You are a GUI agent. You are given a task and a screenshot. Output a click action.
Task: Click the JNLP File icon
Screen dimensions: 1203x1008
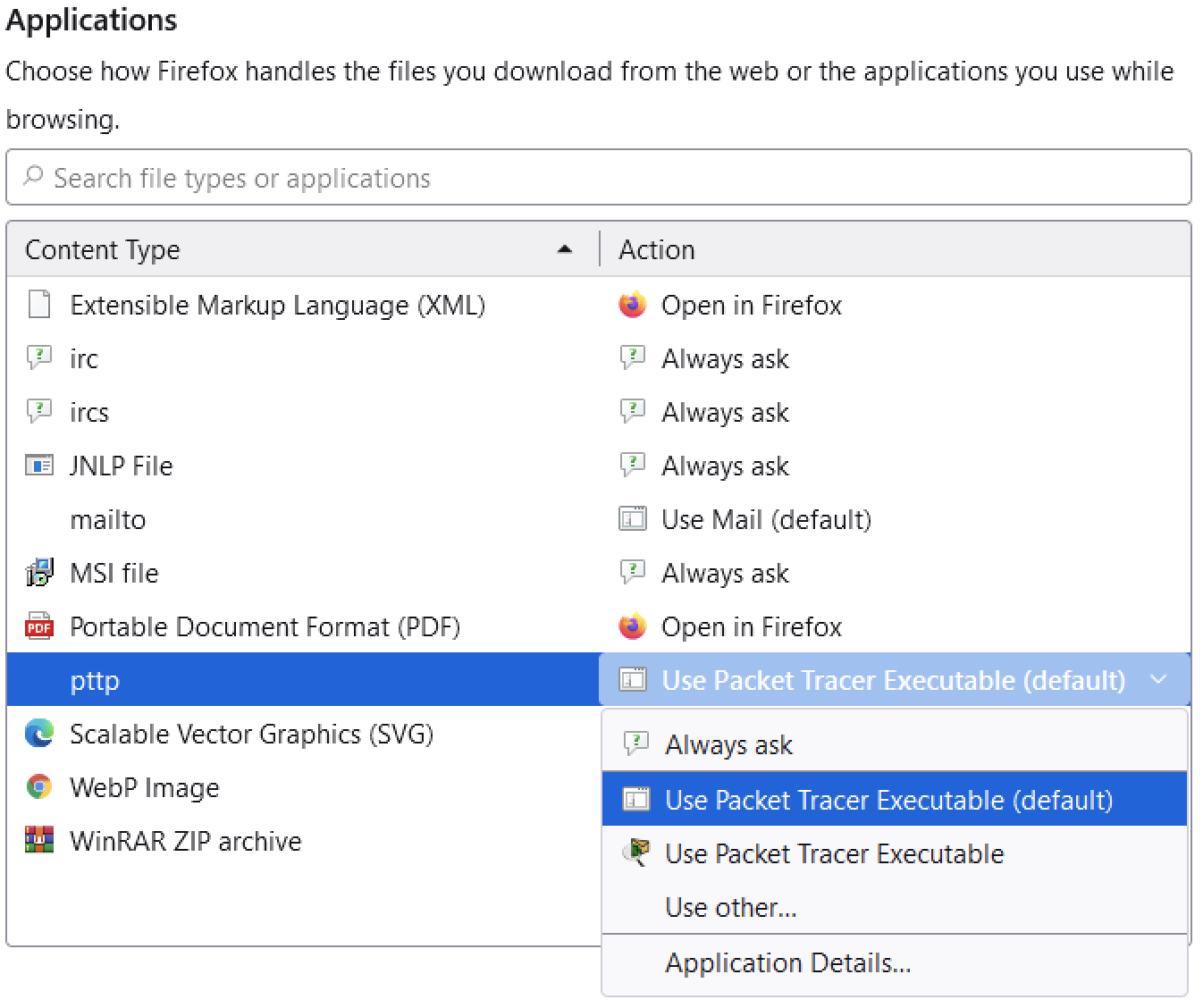[38, 466]
